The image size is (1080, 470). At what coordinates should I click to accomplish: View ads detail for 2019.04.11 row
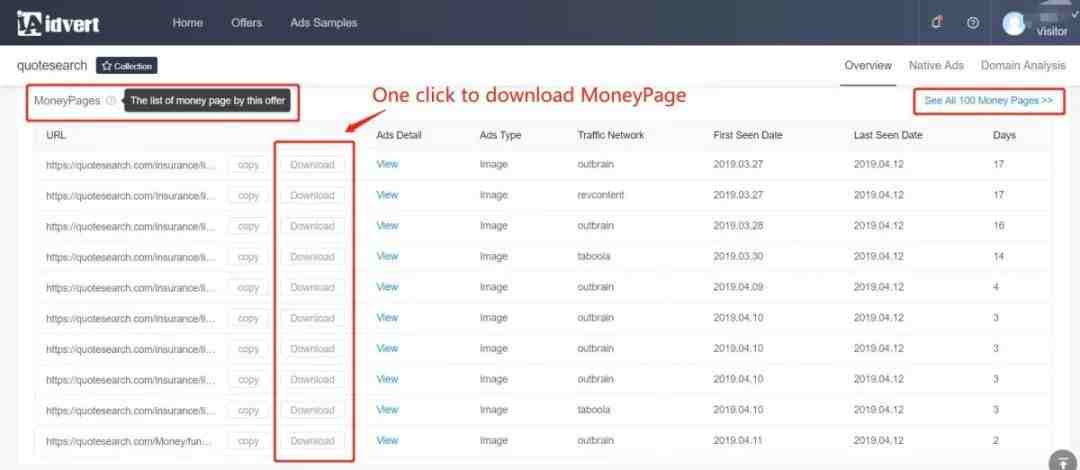pos(387,440)
